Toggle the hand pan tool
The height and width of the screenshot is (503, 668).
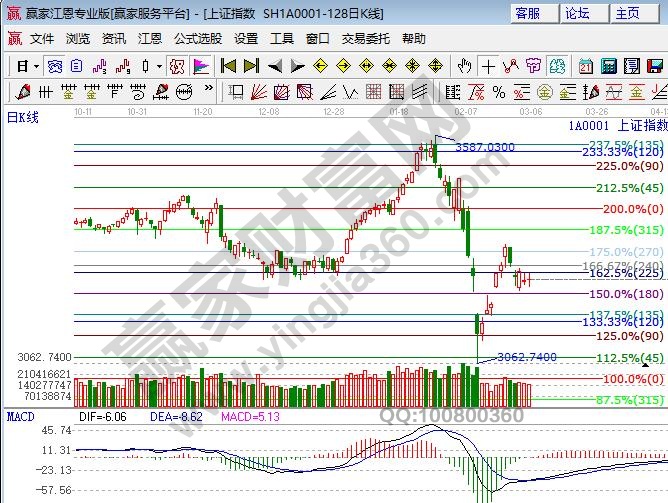464,66
